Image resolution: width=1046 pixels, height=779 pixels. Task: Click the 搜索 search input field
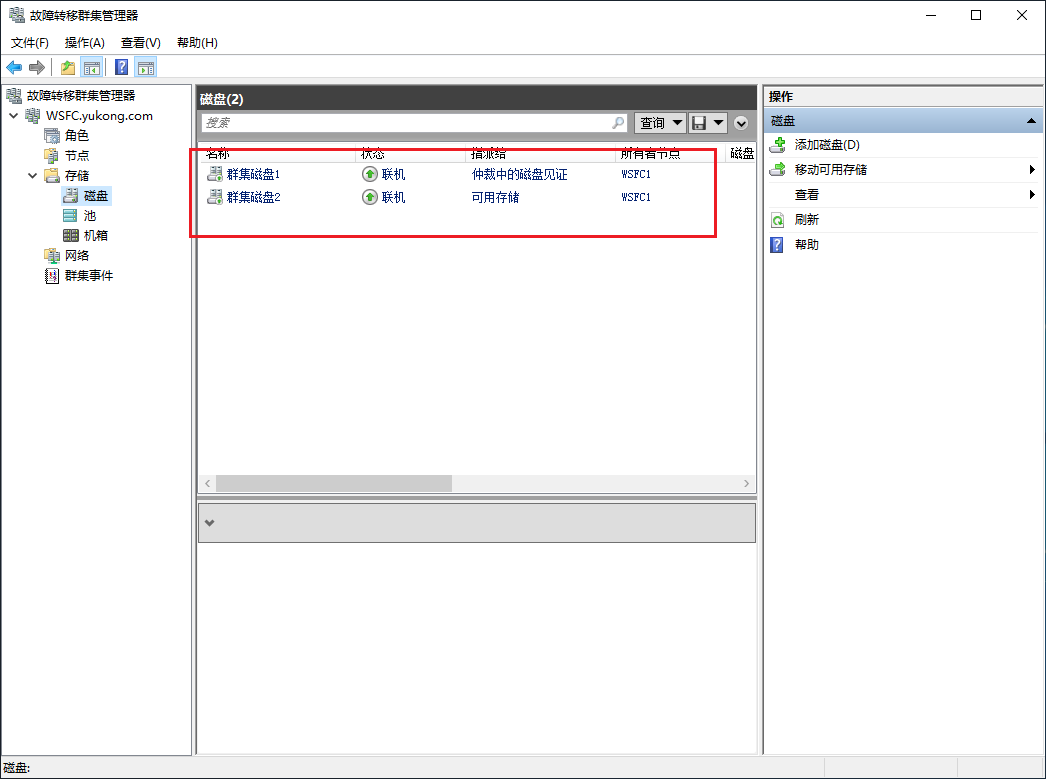405,123
